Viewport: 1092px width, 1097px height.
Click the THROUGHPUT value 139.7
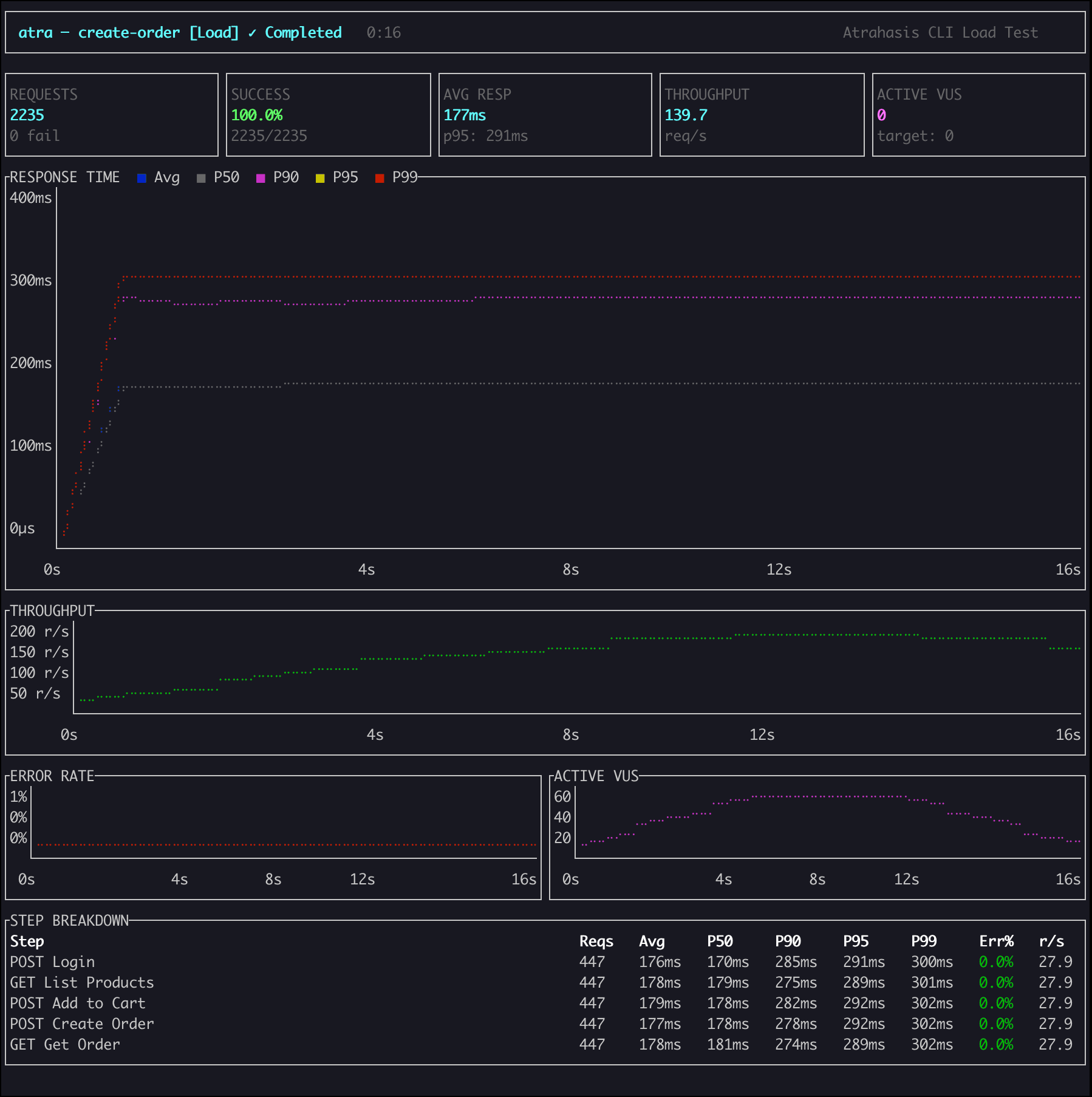click(x=686, y=115)
